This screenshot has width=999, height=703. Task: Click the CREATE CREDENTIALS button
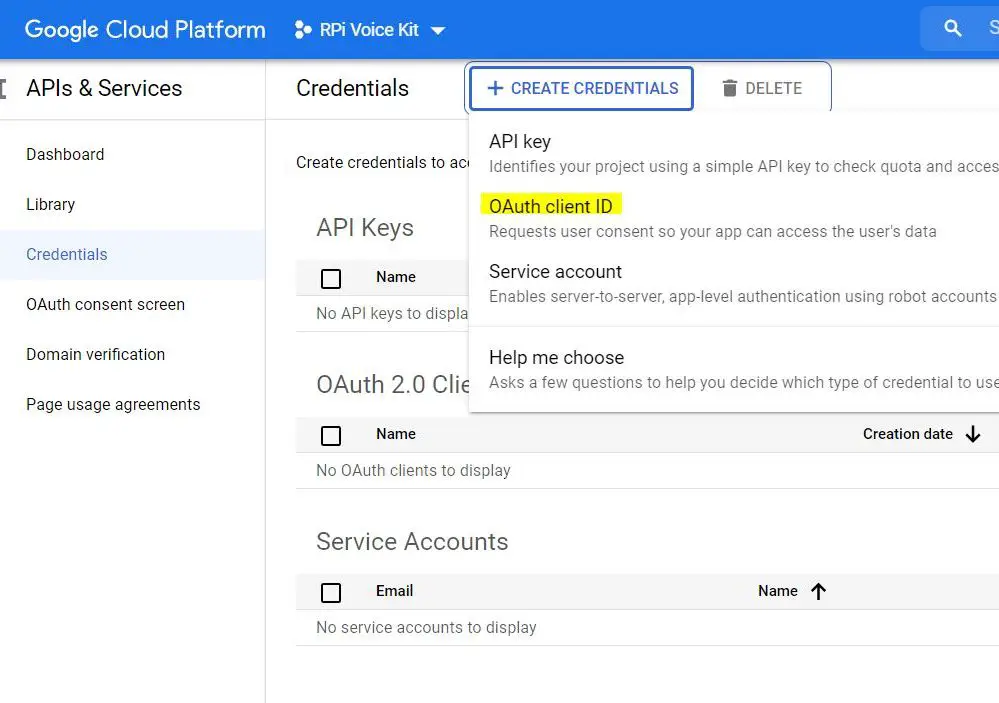tap(581, 88)
